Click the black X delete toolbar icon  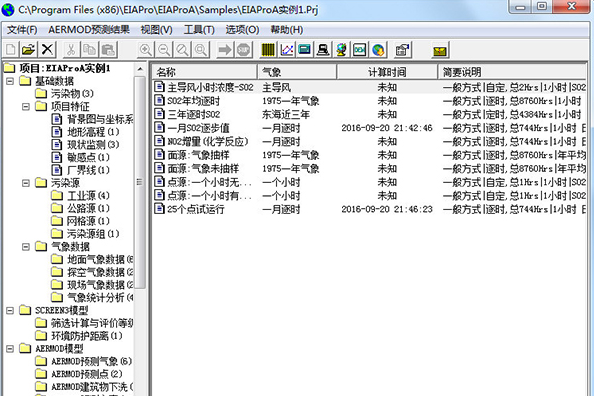coord(47,50)
